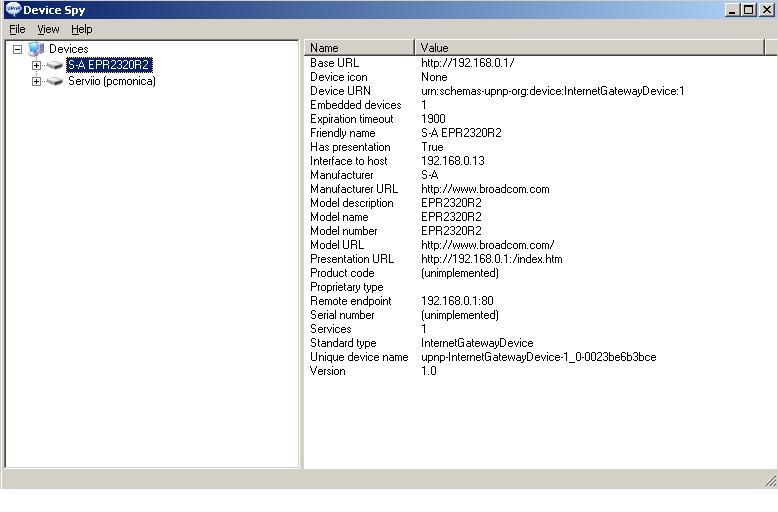Image resolution: width=778 pixels, height=512 pixels.
Task: Open the View menu
Action: tap(48, 29)
